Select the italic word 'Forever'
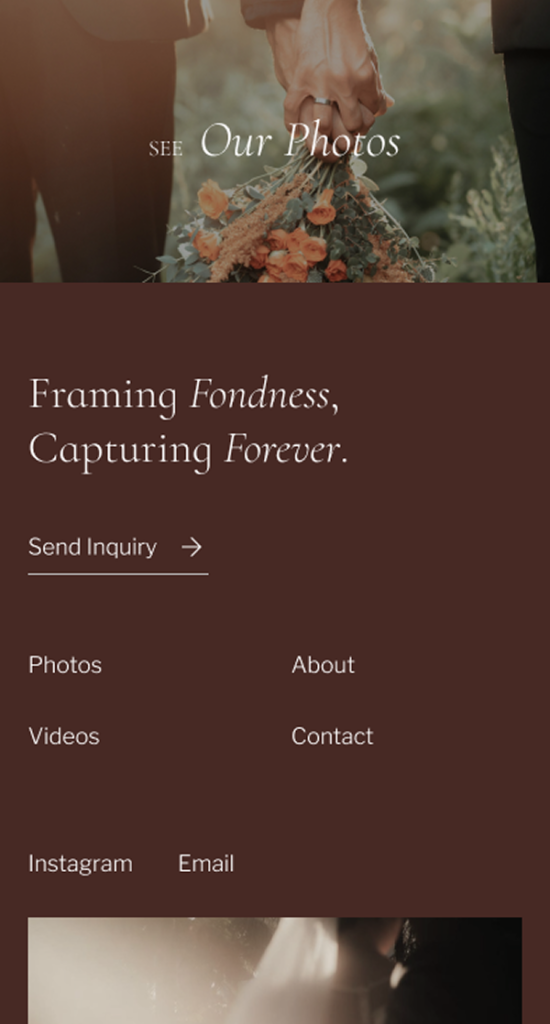This screenshot has width=550, height=1024. tap(282, 449)
